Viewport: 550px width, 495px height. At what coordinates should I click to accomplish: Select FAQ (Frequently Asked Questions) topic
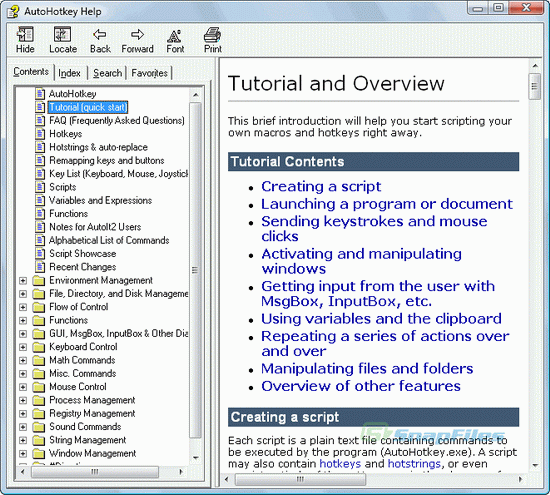pyautogui.click(x=117, y=121)
